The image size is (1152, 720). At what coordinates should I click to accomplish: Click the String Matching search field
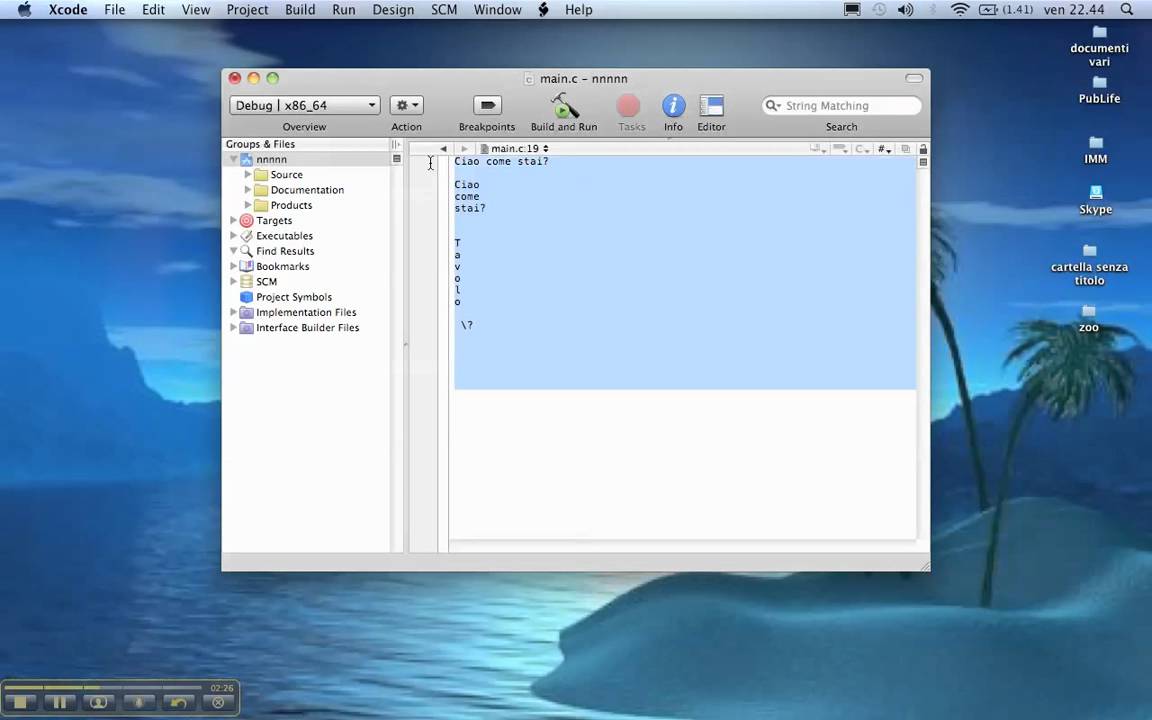point(842,106)
